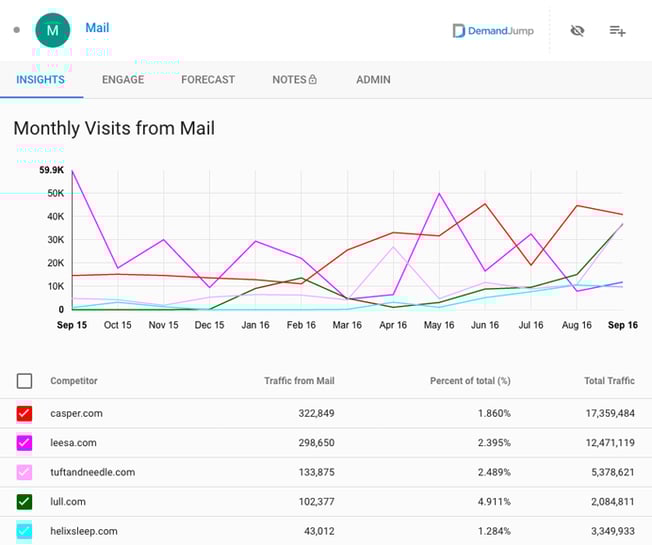Click the 298,650 traffic value
This screenshot has width=652, height=545.
(x=316, y=443)
